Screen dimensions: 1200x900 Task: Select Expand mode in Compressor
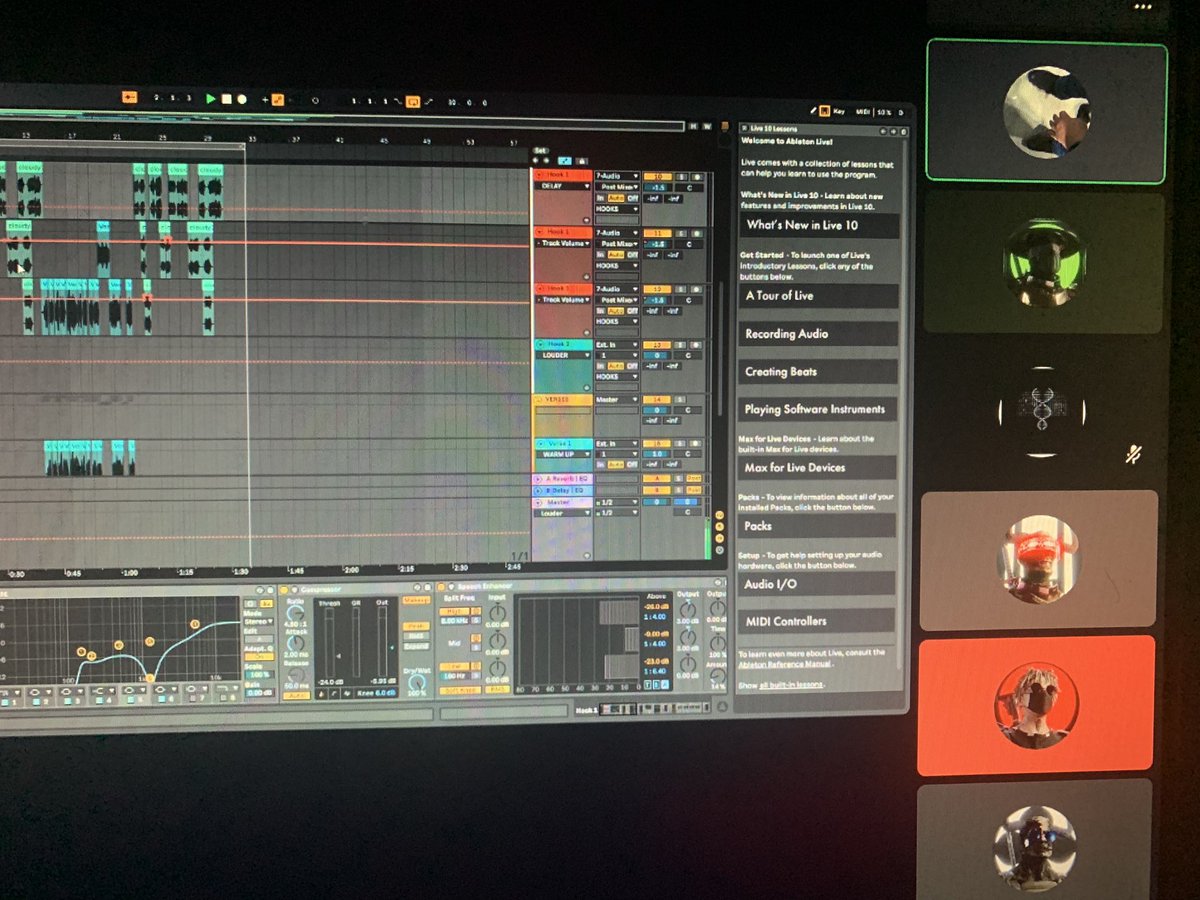[x=414, y=646]
